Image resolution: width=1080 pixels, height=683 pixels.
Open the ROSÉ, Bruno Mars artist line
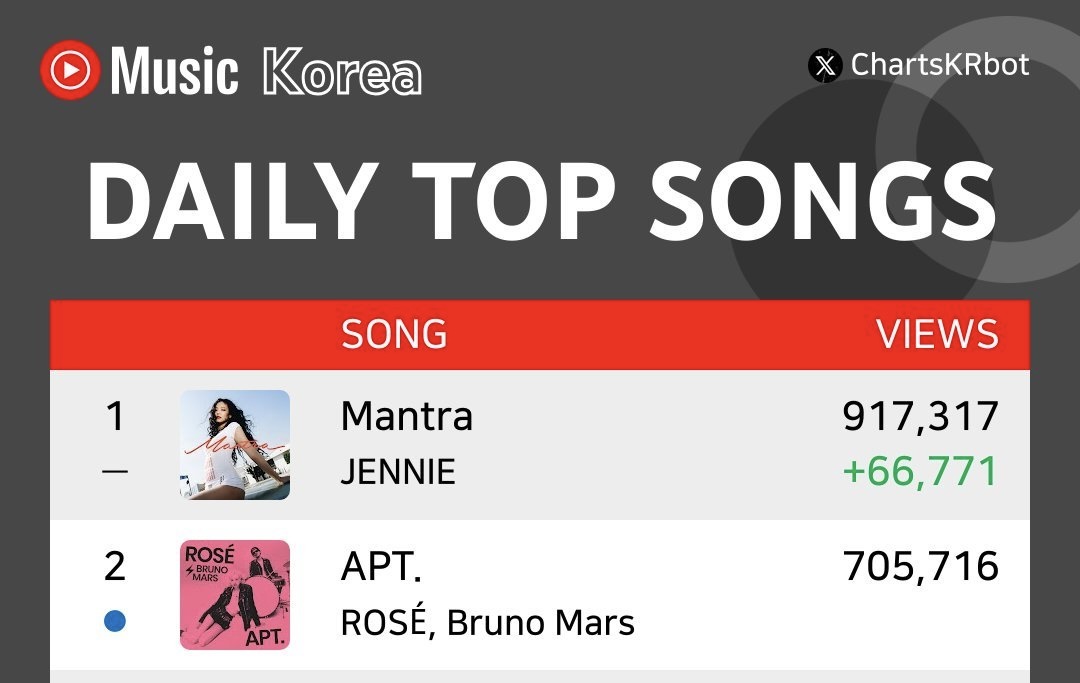pos(487,622)
